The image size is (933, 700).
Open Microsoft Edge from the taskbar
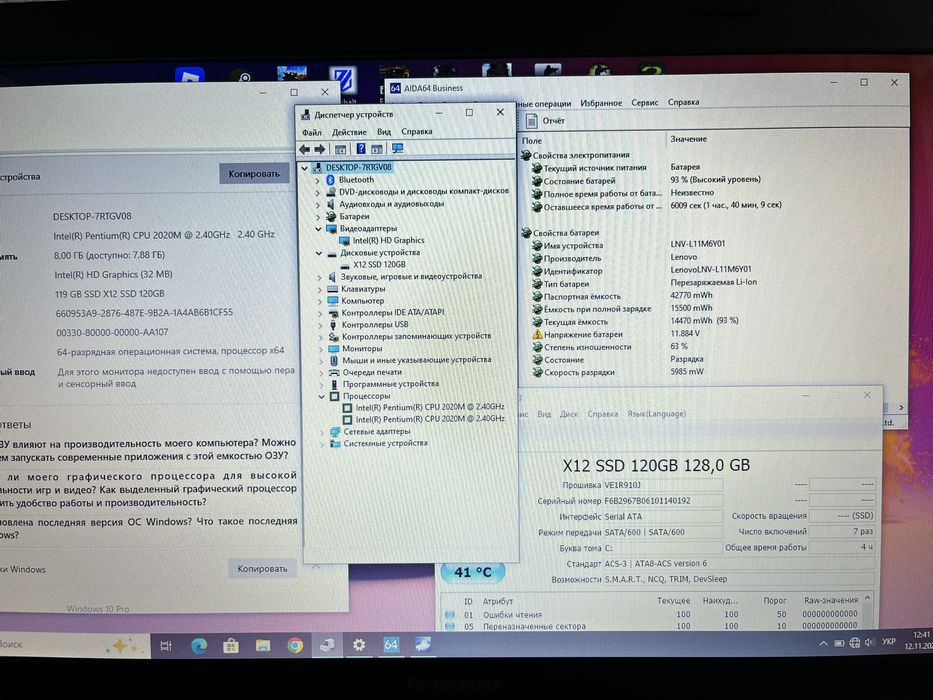(x=199, y=646)
